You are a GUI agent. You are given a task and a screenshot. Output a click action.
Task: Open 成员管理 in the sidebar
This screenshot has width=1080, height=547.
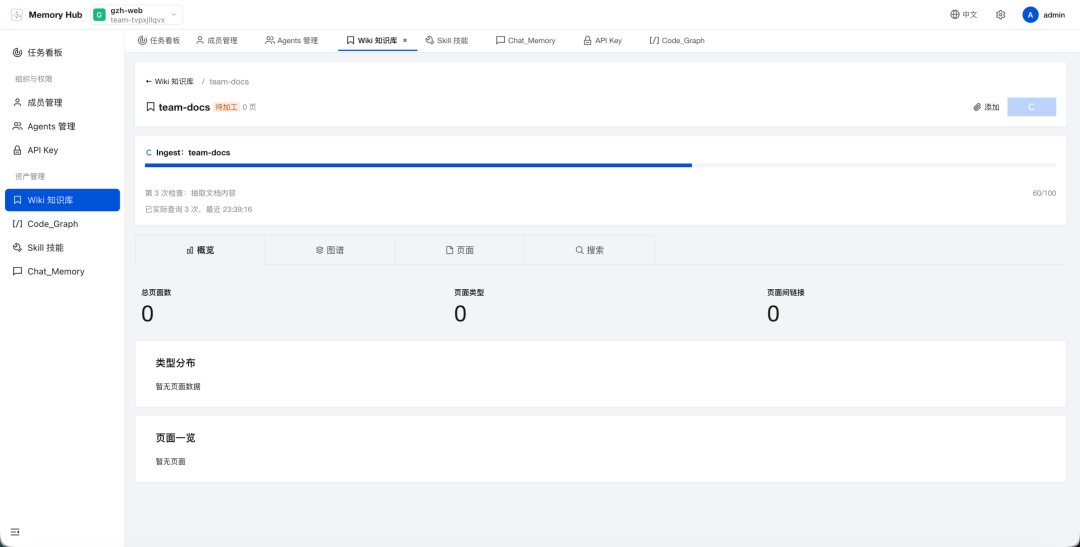pos(62,103)
